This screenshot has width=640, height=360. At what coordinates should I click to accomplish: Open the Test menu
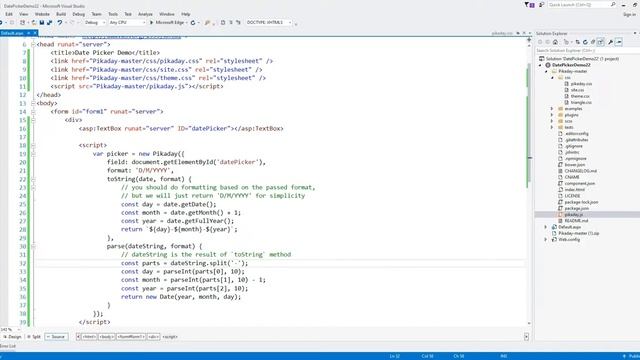click(x=128, y=14)
